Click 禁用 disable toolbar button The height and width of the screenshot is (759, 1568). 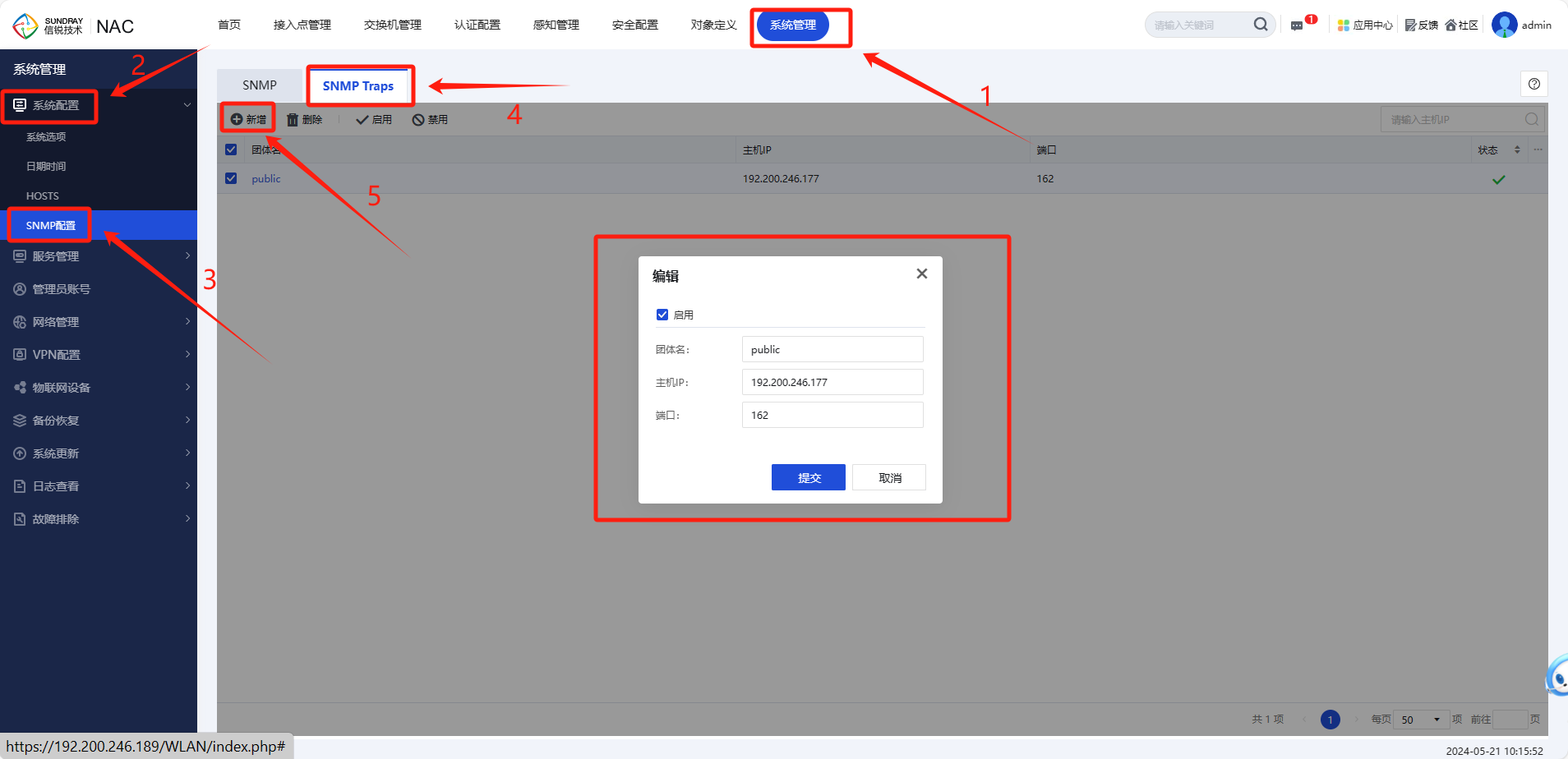click(x=430, y=120)
